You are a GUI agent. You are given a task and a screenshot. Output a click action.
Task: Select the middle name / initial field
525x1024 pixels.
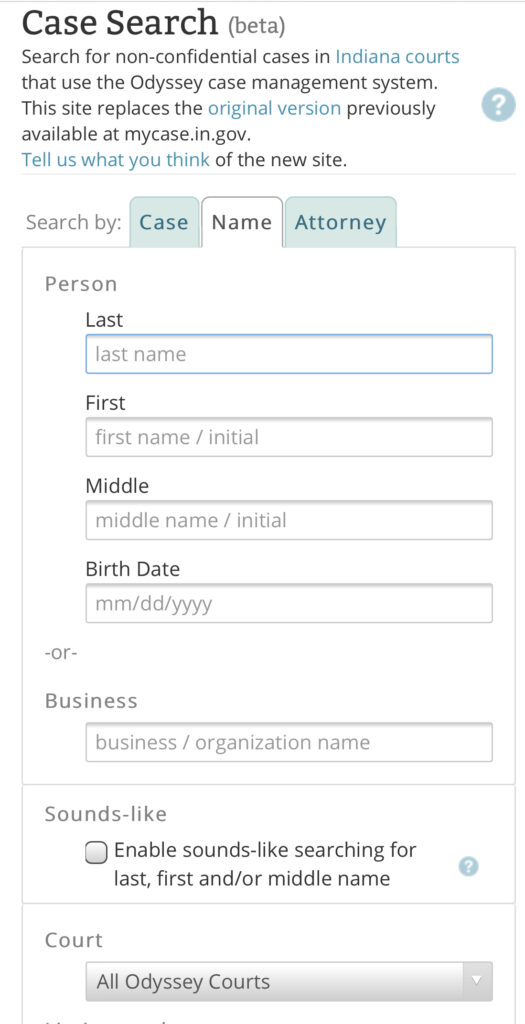click(x=289, y=520)
